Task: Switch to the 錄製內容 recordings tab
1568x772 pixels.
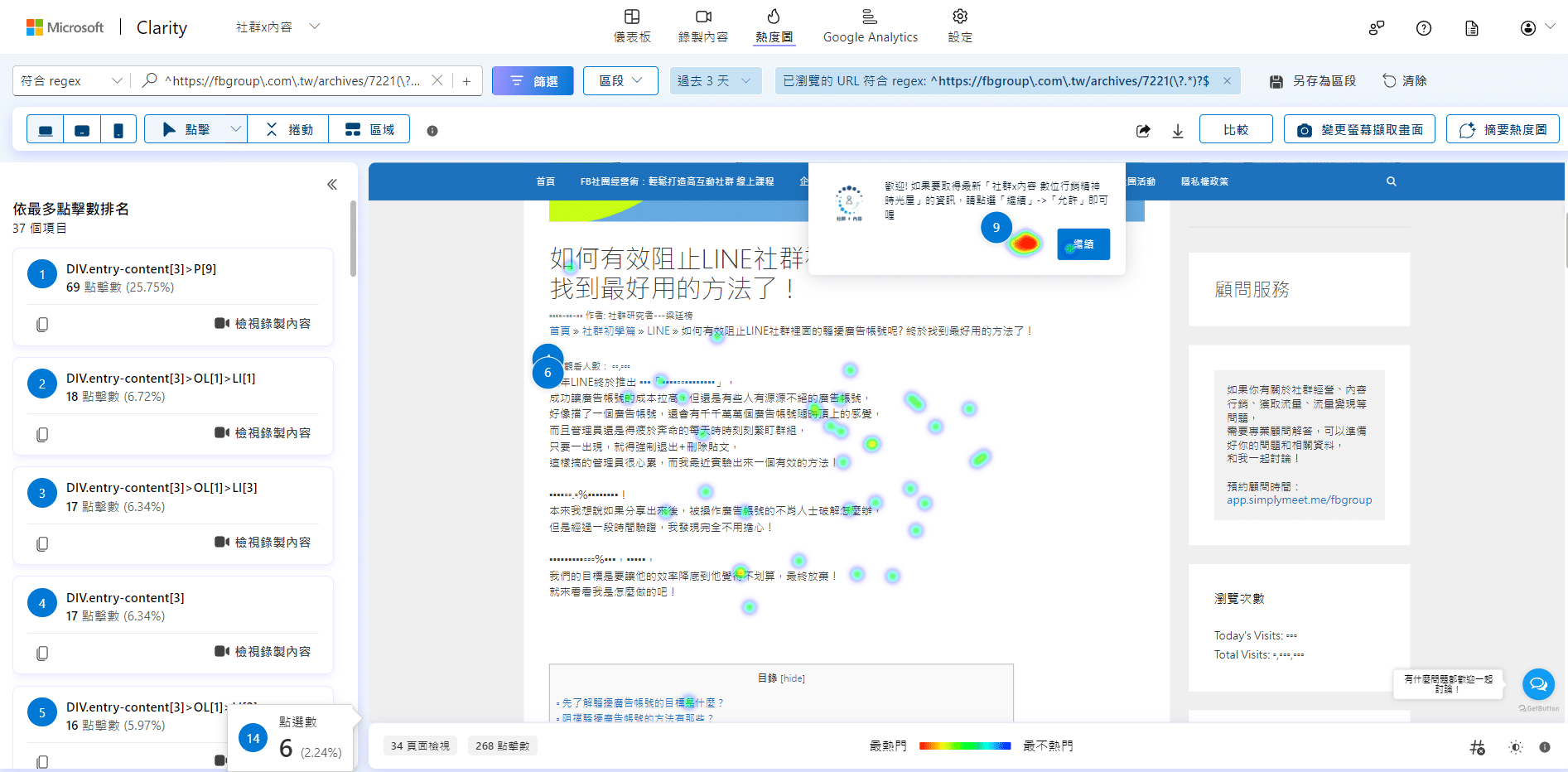Action: point(702,25)
